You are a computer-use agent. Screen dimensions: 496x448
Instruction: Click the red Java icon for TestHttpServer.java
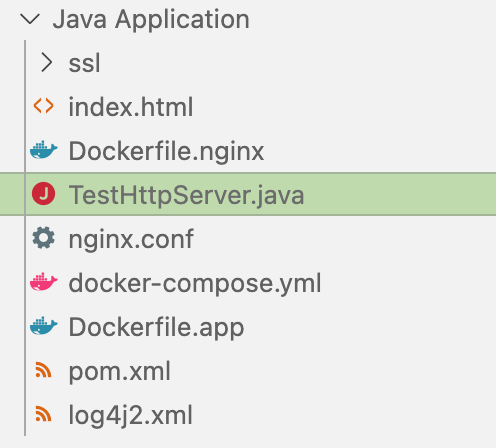coord(44,194)
